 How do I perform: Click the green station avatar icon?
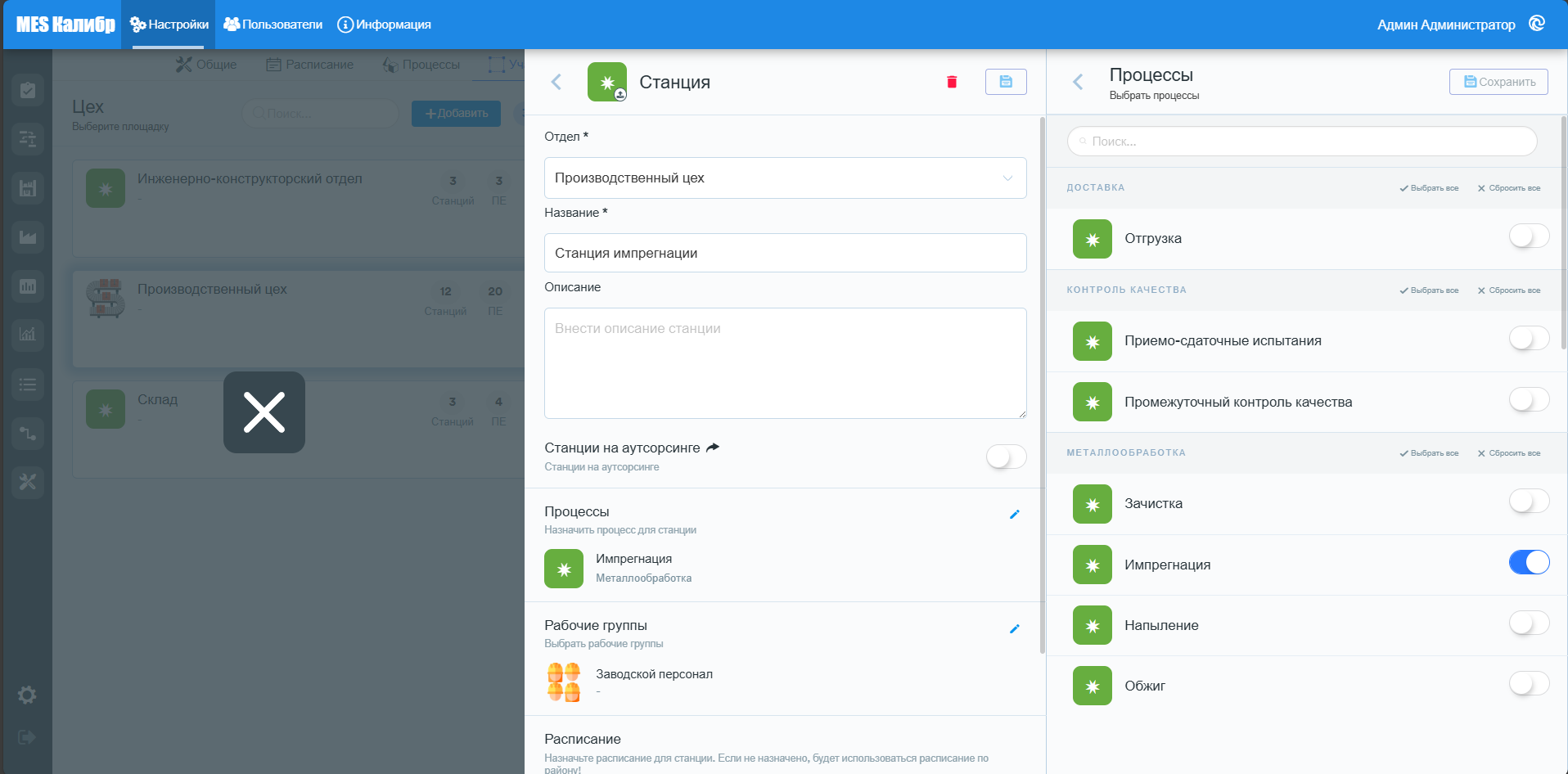[607, 82]
